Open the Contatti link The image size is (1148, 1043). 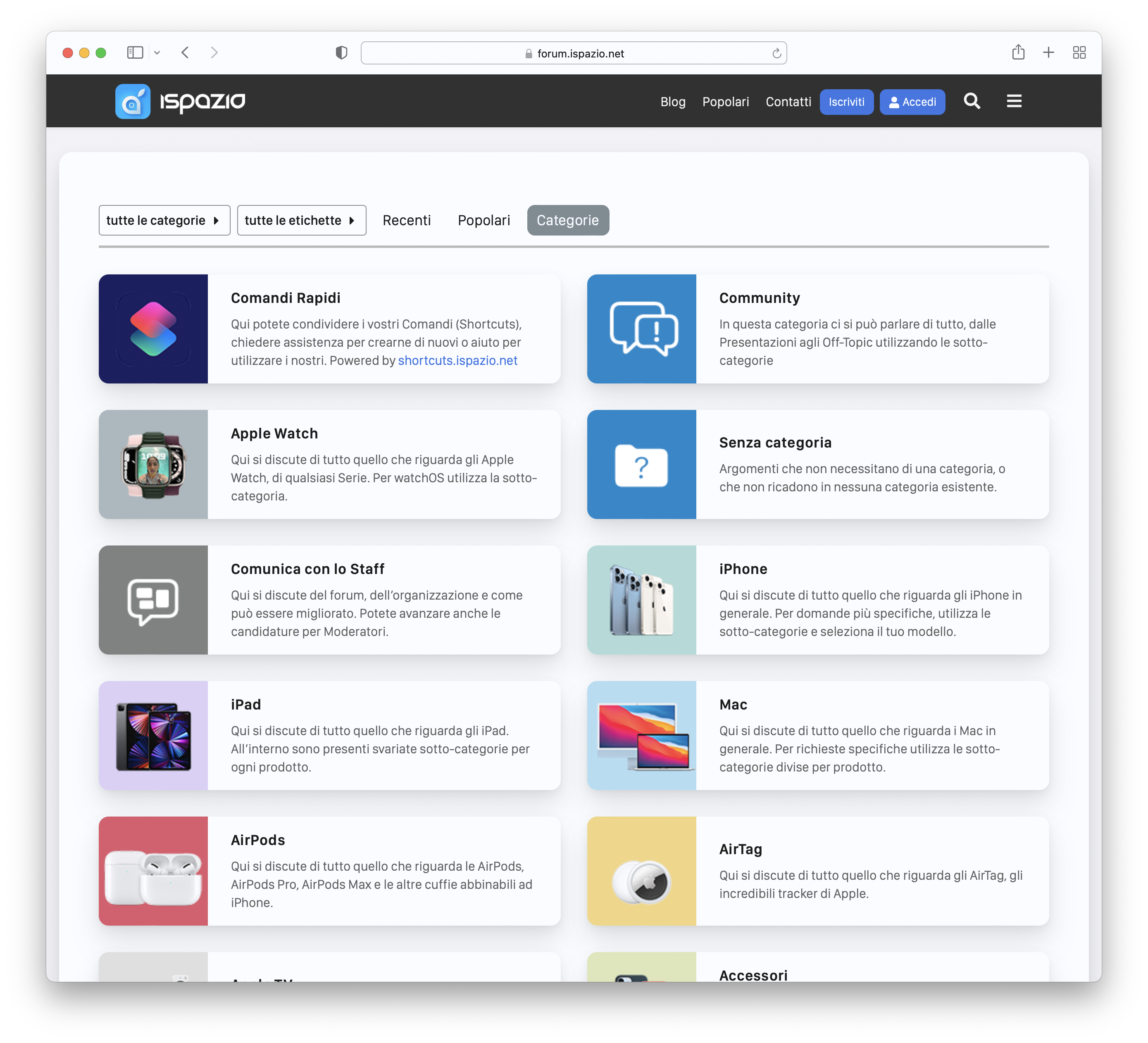click(x=788, y=102)
